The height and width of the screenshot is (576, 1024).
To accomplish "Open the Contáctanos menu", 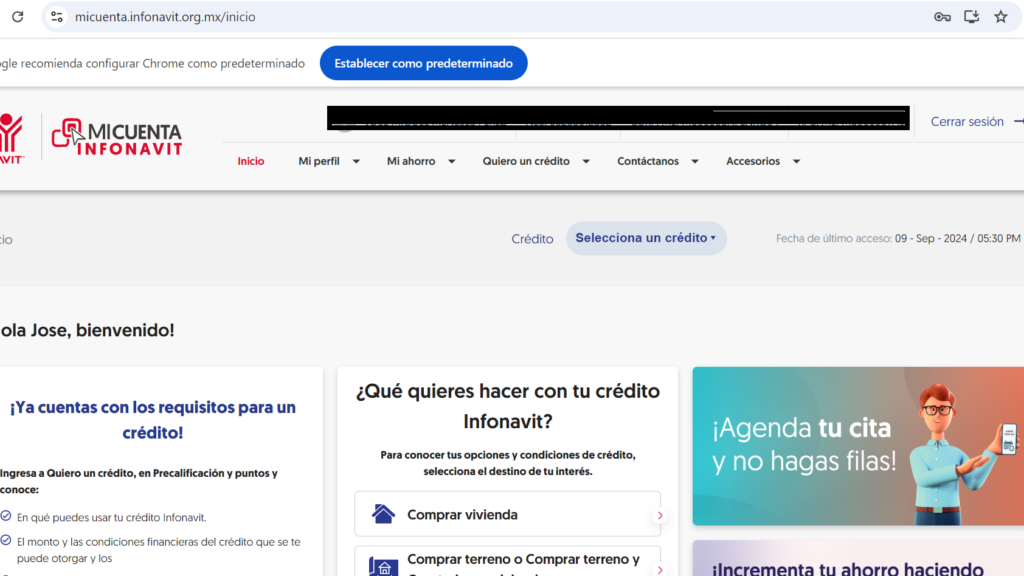I will coord(648,161).
